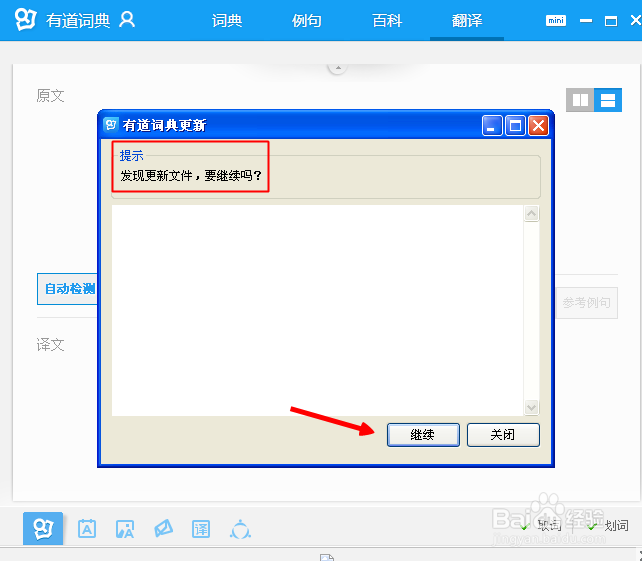This screenshot has width=642, height=561.
Task: Switch to the 词典 tab
Action: coord(227,20)
